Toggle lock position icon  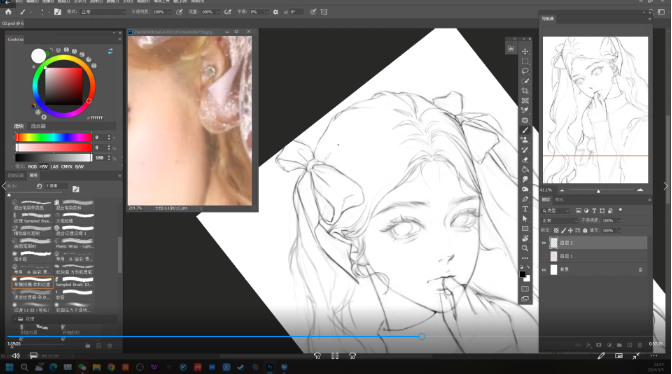570,230
